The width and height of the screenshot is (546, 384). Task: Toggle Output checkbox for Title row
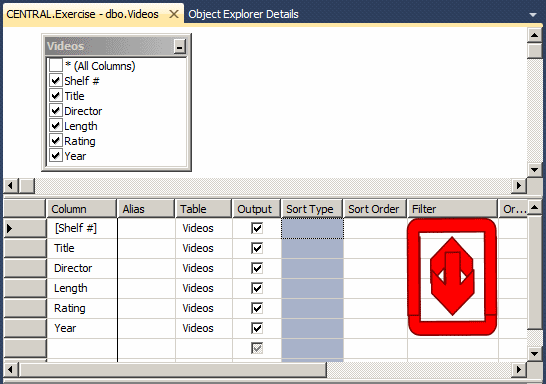click(257, 248)
